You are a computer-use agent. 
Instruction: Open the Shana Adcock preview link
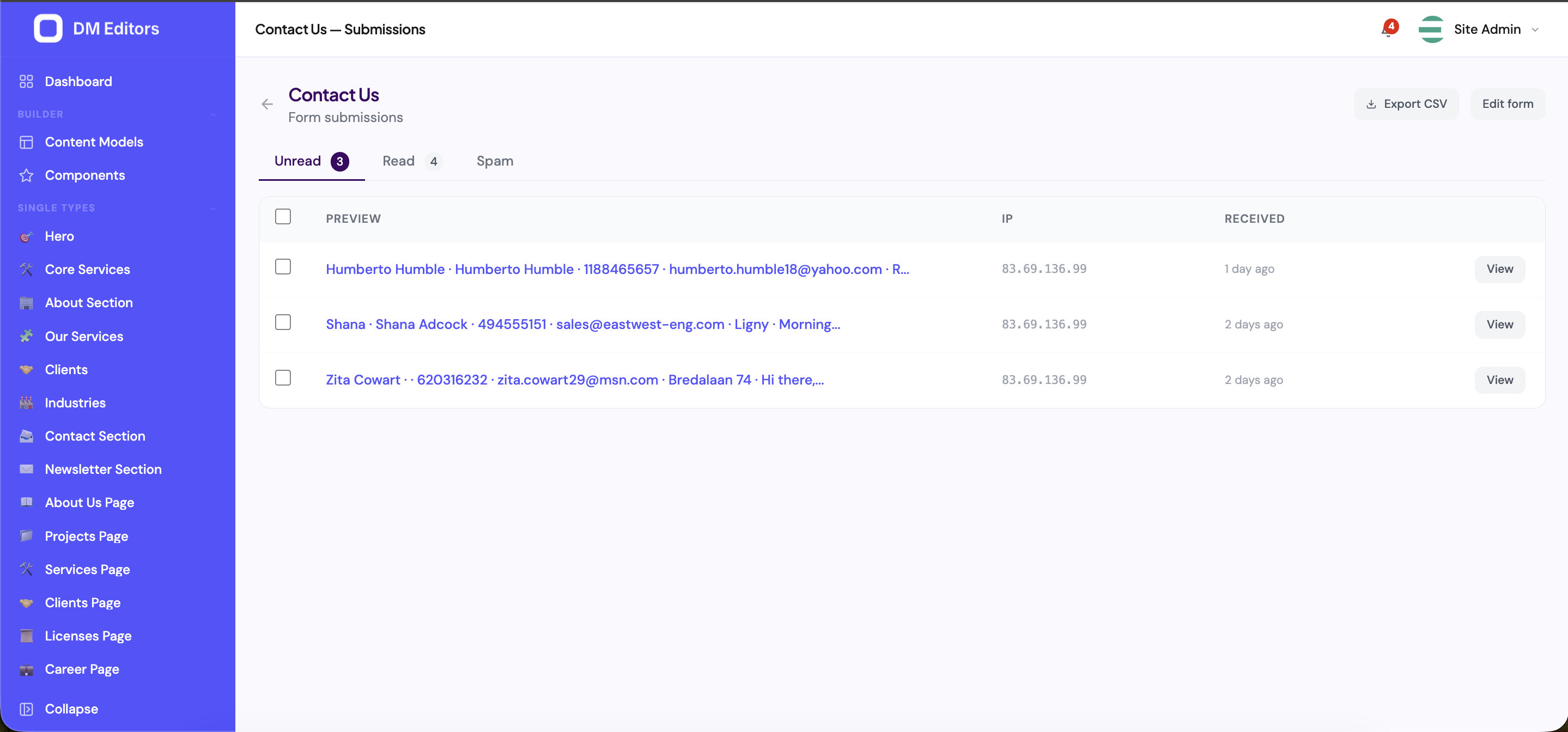coord(582,324)
